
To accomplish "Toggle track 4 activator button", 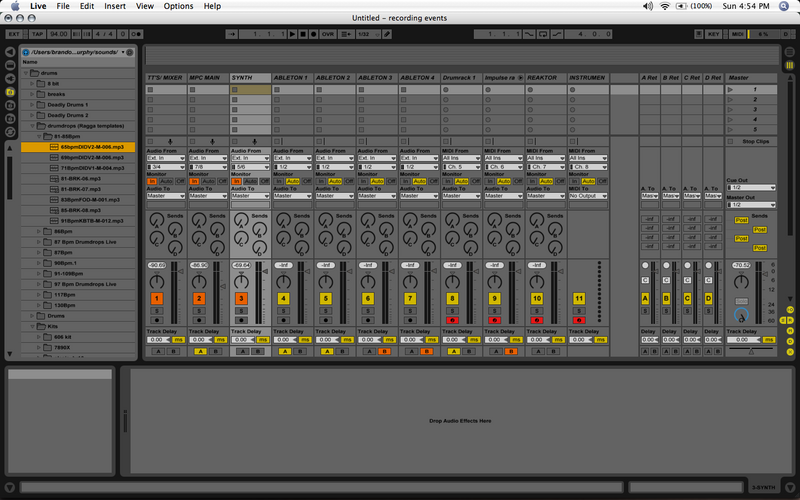I will click(283, 298).
